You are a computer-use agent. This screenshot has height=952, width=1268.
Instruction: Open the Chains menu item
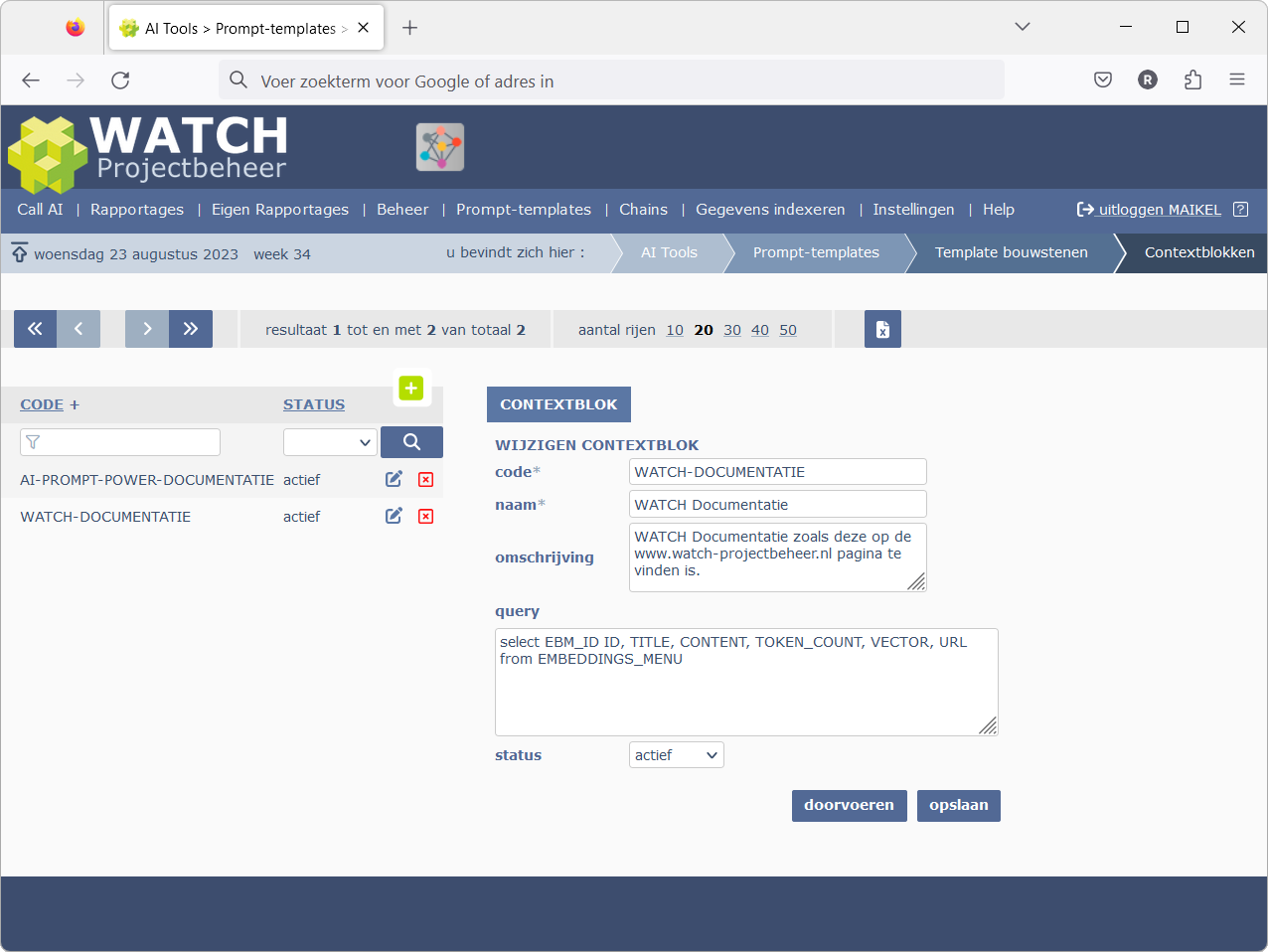643,210
